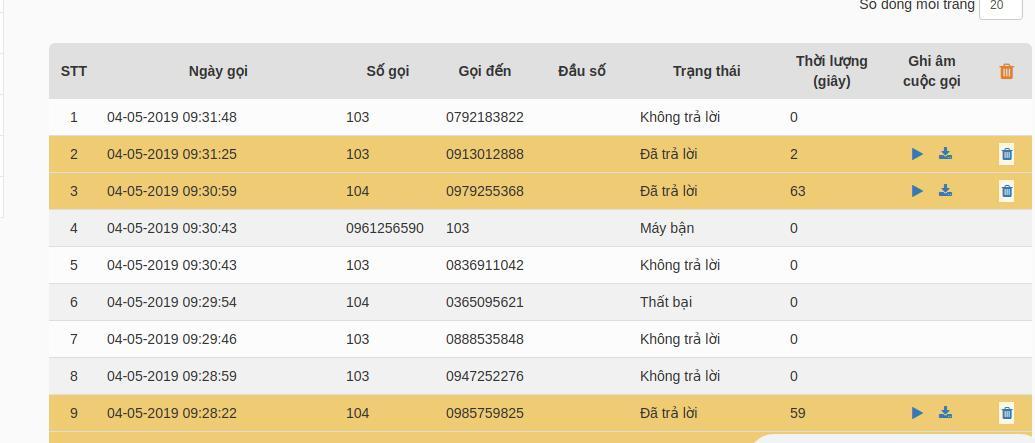The image size is (1035, 443).
Task: Sort by Ngày gọi column header
Action: tap(218, 71)
